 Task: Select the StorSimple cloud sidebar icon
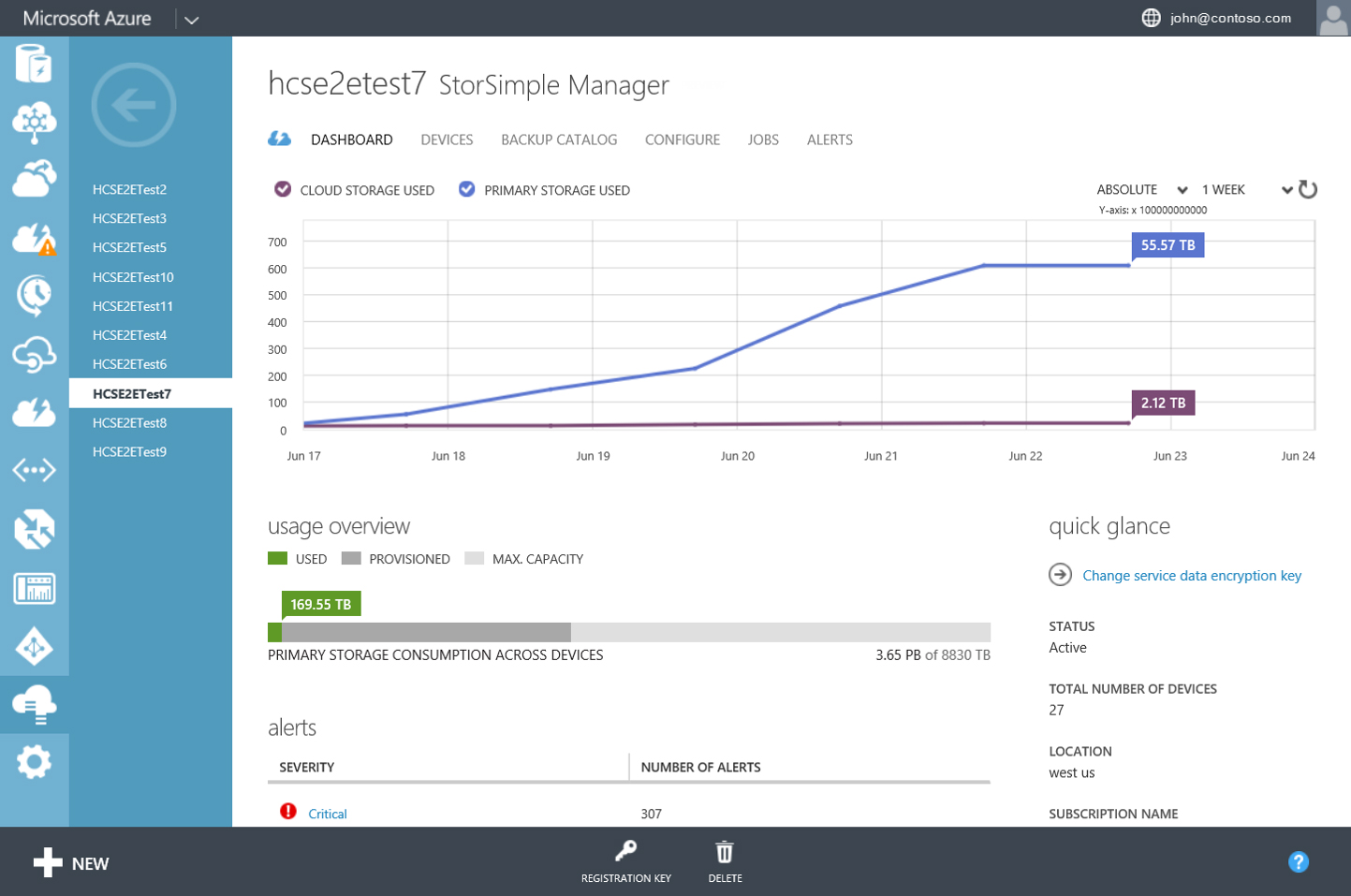tap(35, 704)
